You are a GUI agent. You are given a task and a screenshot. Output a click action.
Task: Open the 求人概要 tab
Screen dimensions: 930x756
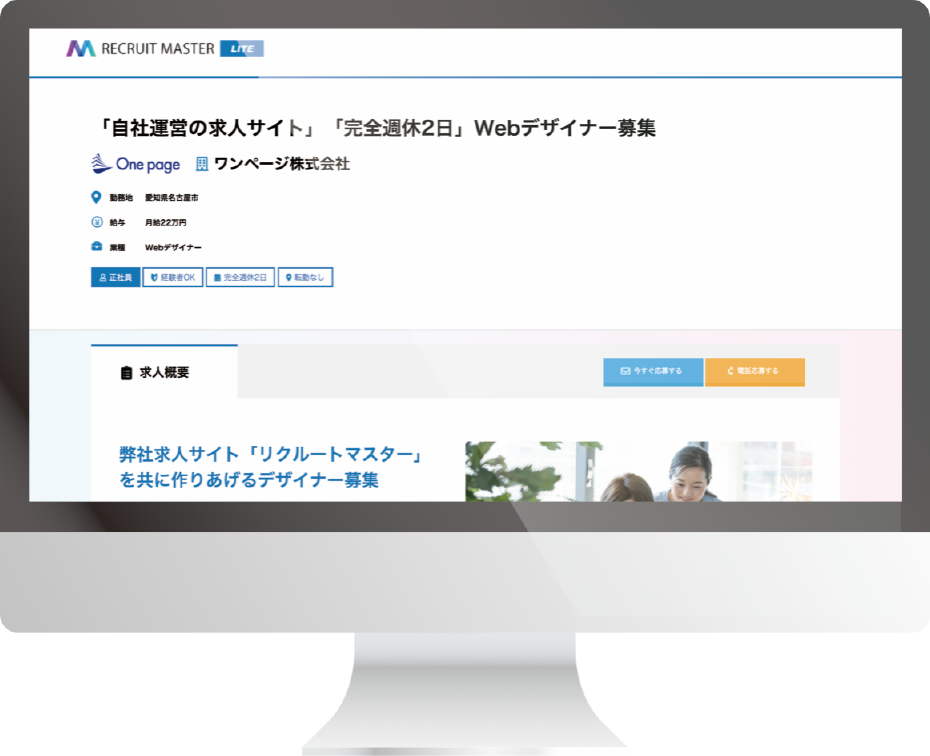click(x=164, y=373)
